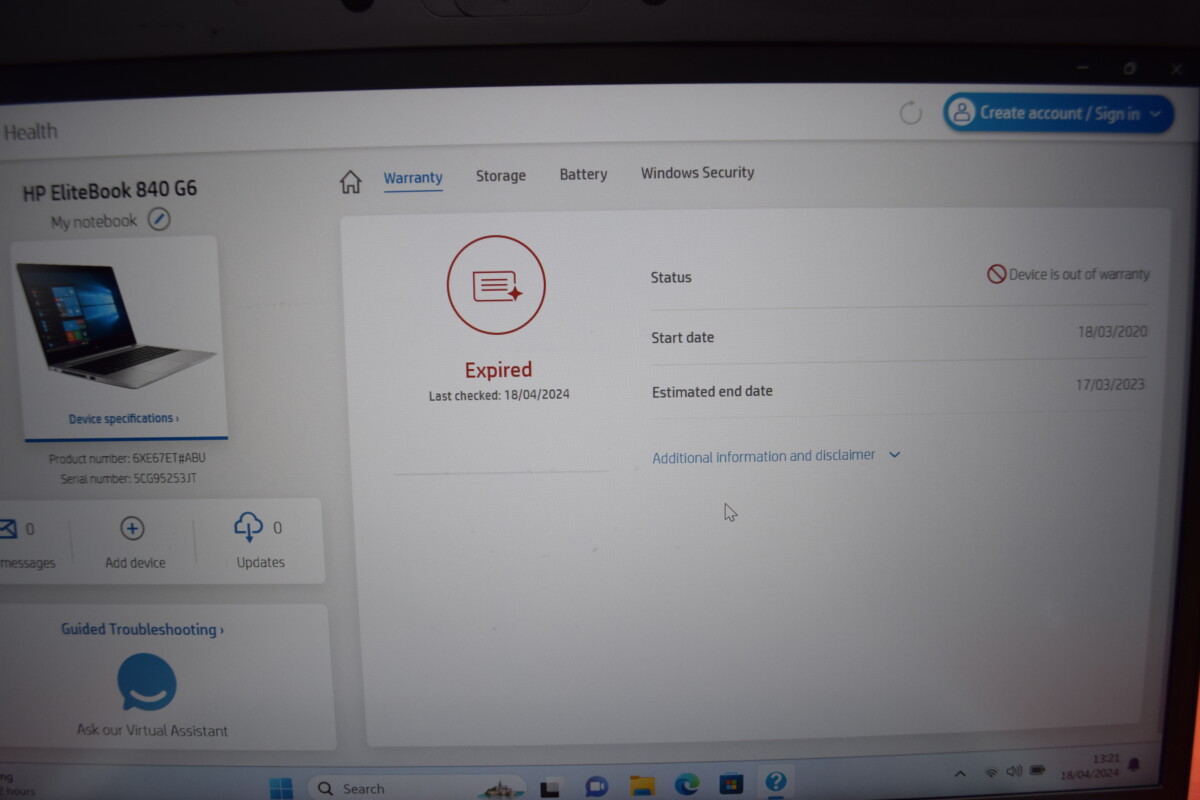Image resolution: width=1200 pixels, height=800 pixels.
Task: Click Create account / Sign in button
Action: click(x=1058, y=113)
